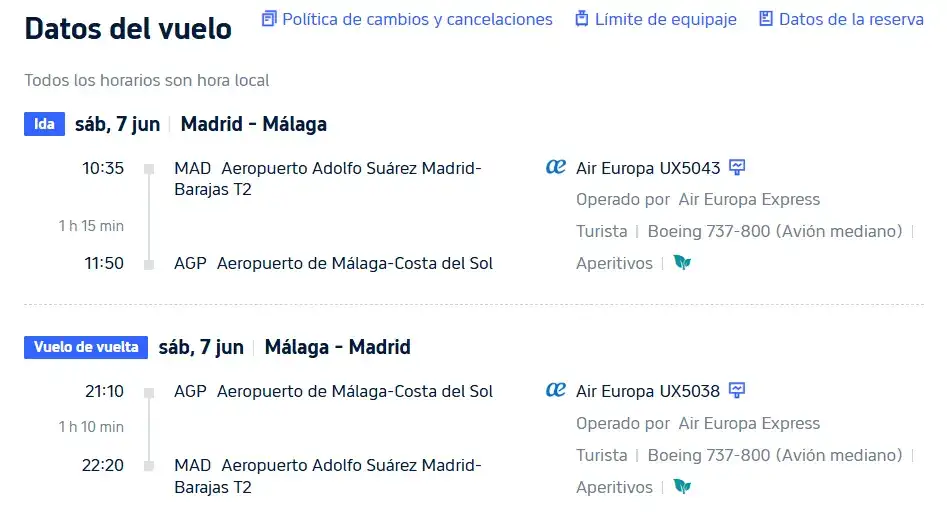Open Política de cambios y cancelaciones link

[417, 19]
